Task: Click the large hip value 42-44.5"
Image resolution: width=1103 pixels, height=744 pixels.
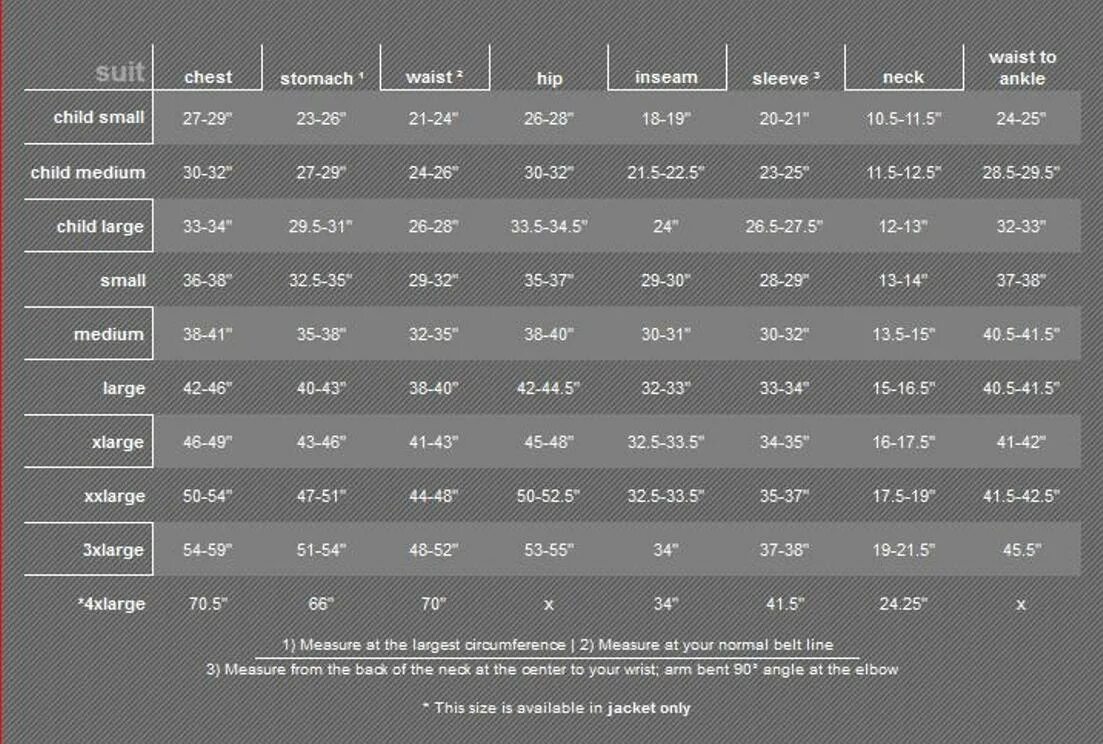Action: tap(549, 388)
